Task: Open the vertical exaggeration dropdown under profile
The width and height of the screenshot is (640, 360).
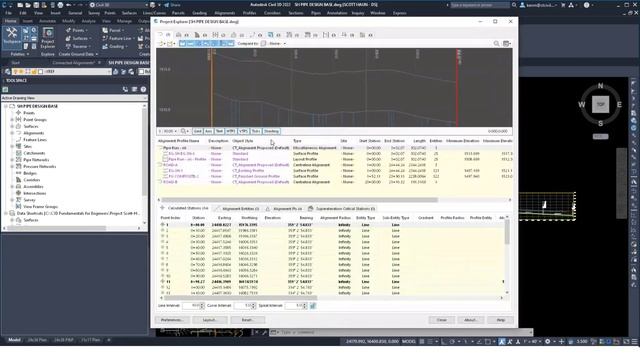Action: coord(168,131)
